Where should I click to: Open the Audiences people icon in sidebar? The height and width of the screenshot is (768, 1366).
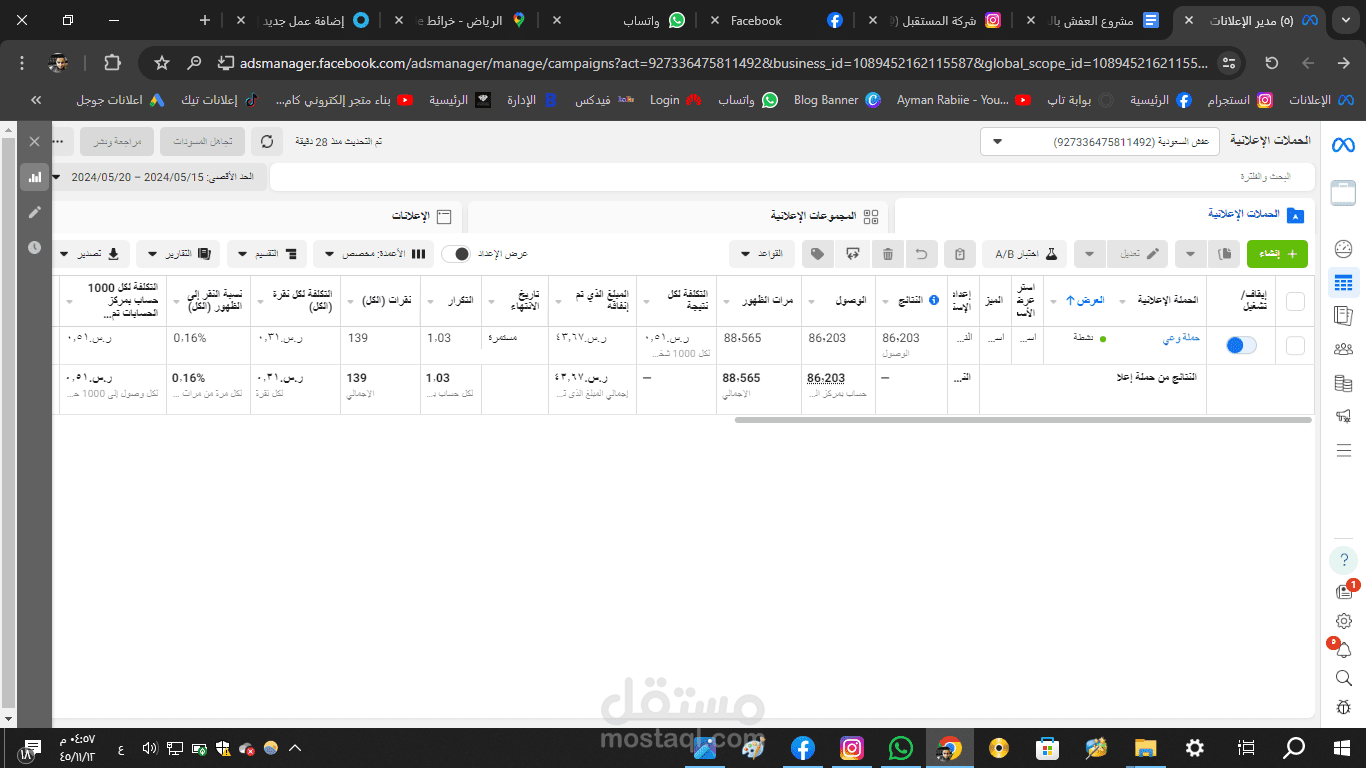pyautogui.click(x=1343, y=349)
